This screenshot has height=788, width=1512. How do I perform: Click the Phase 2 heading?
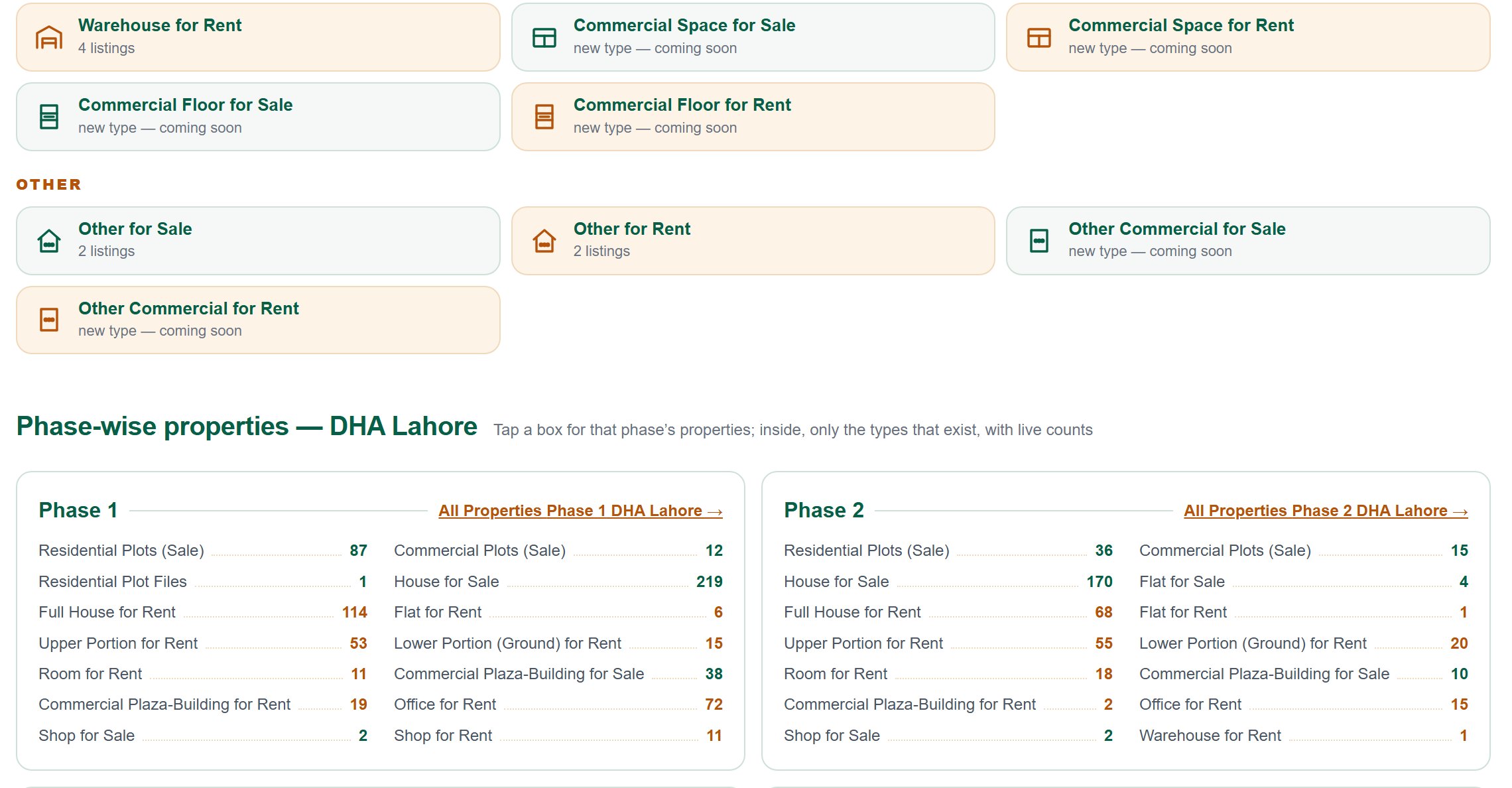tap(824, 510)
